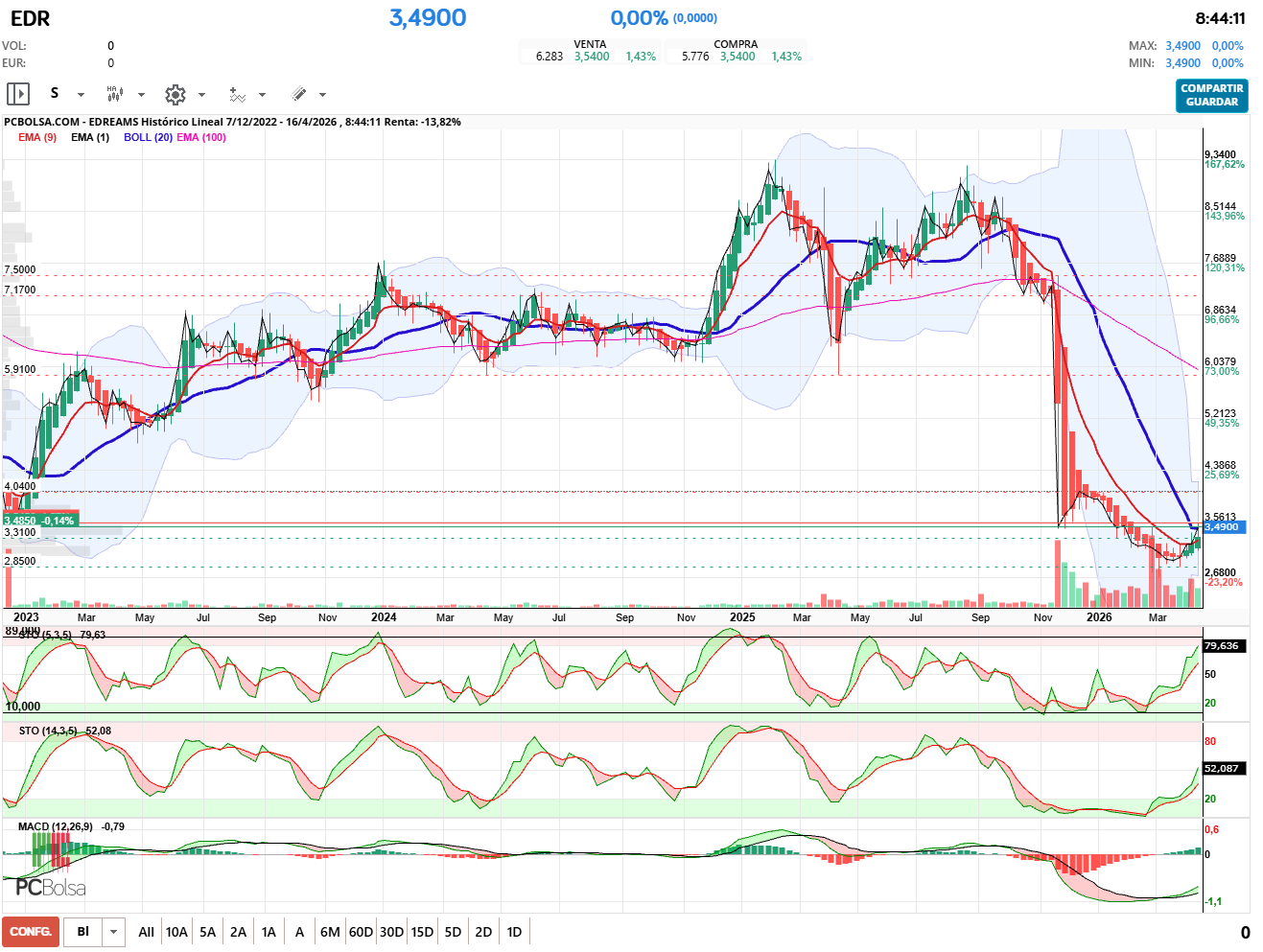Toggle the EMA (100) indicator label
Image resolution: width=1263 pixels, height=952 pixels.
(201, 137)
